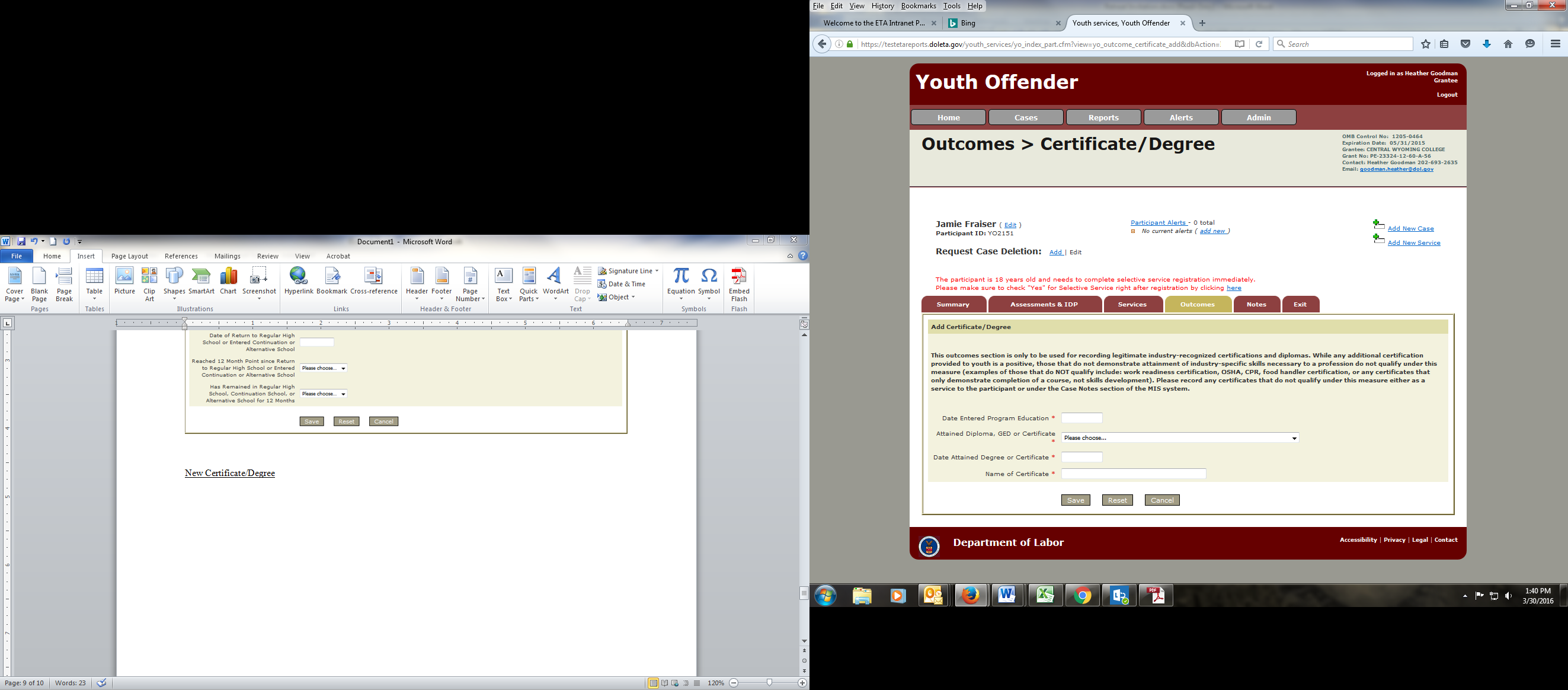Click the Add New Case link

pyautogui.click(x=1410, y=228)
